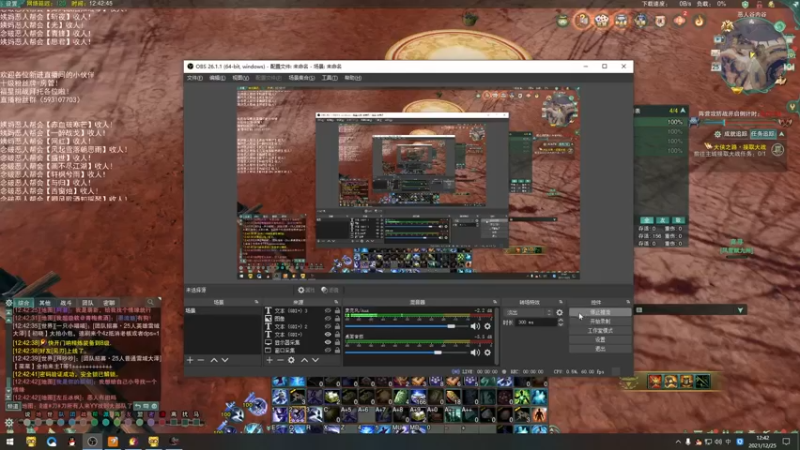The height and width of the screenshot is (450, 800).
Task: Switch to 战斗 chat tab
Action: pyautogui.click(x=66, y=303)
